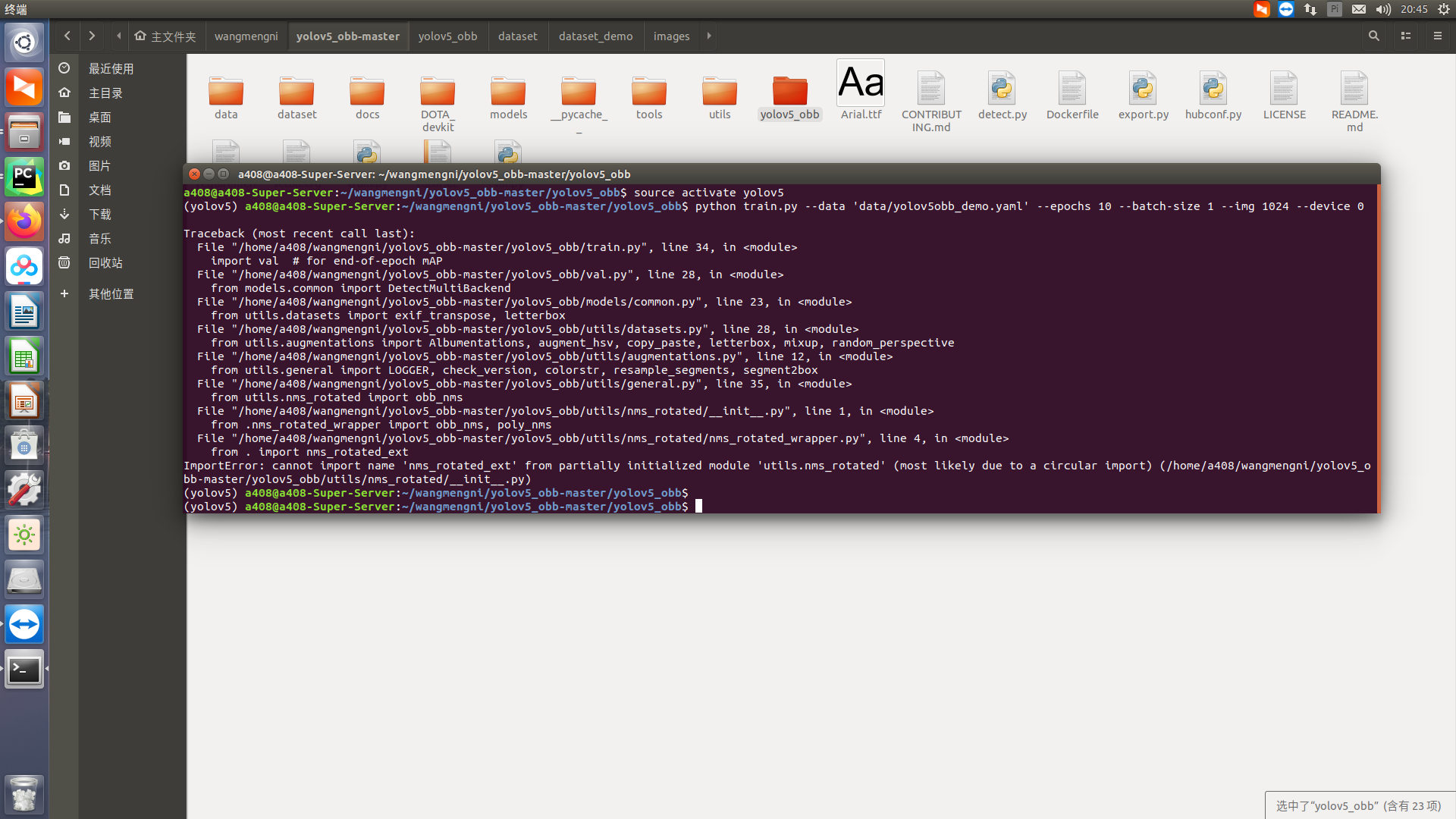Toggle list view in file manager
Viewport: 1456px width, 819px height.
[1406, 36]
